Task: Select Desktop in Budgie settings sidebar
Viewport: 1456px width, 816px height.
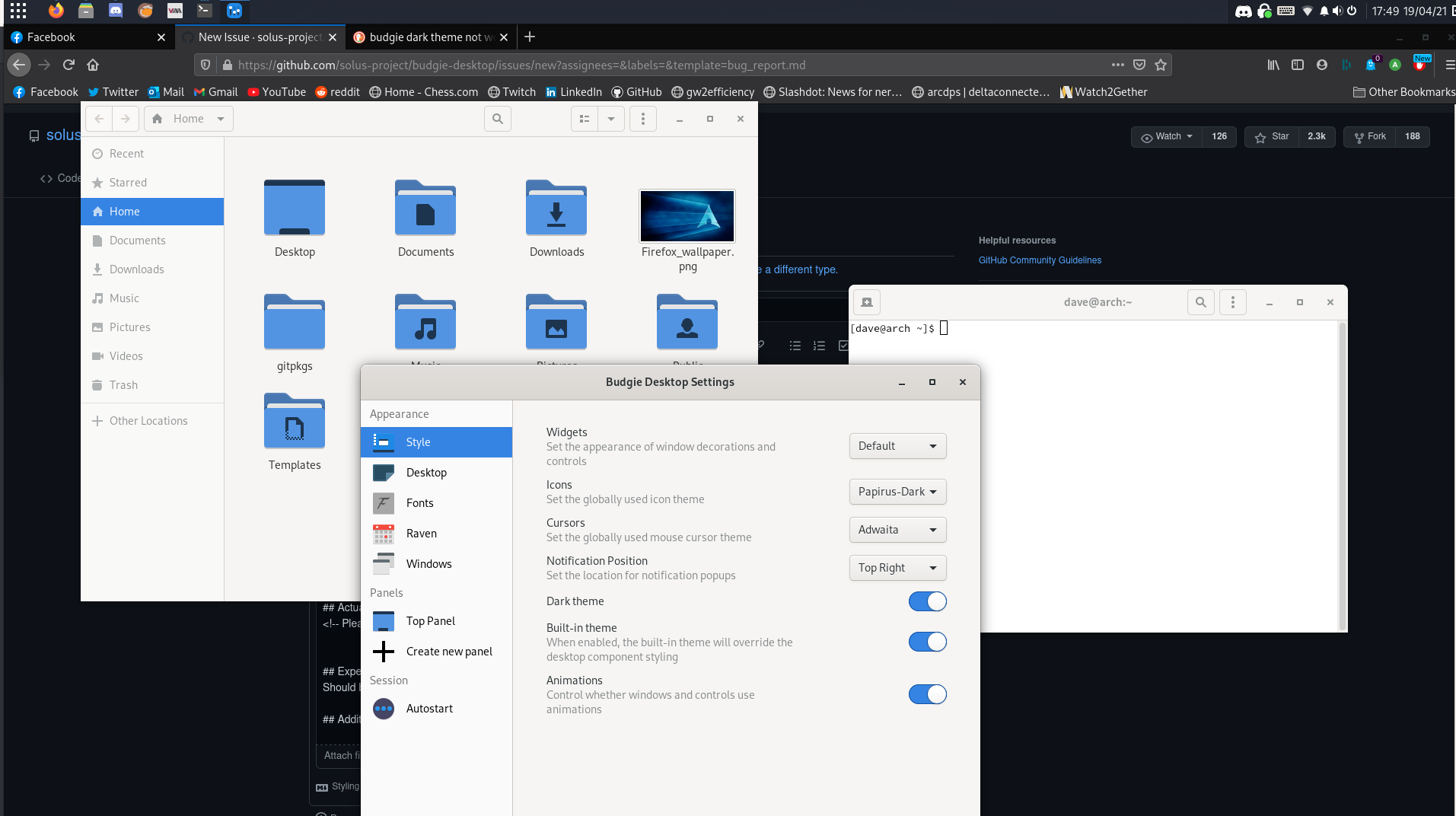Action: point(436,473)
